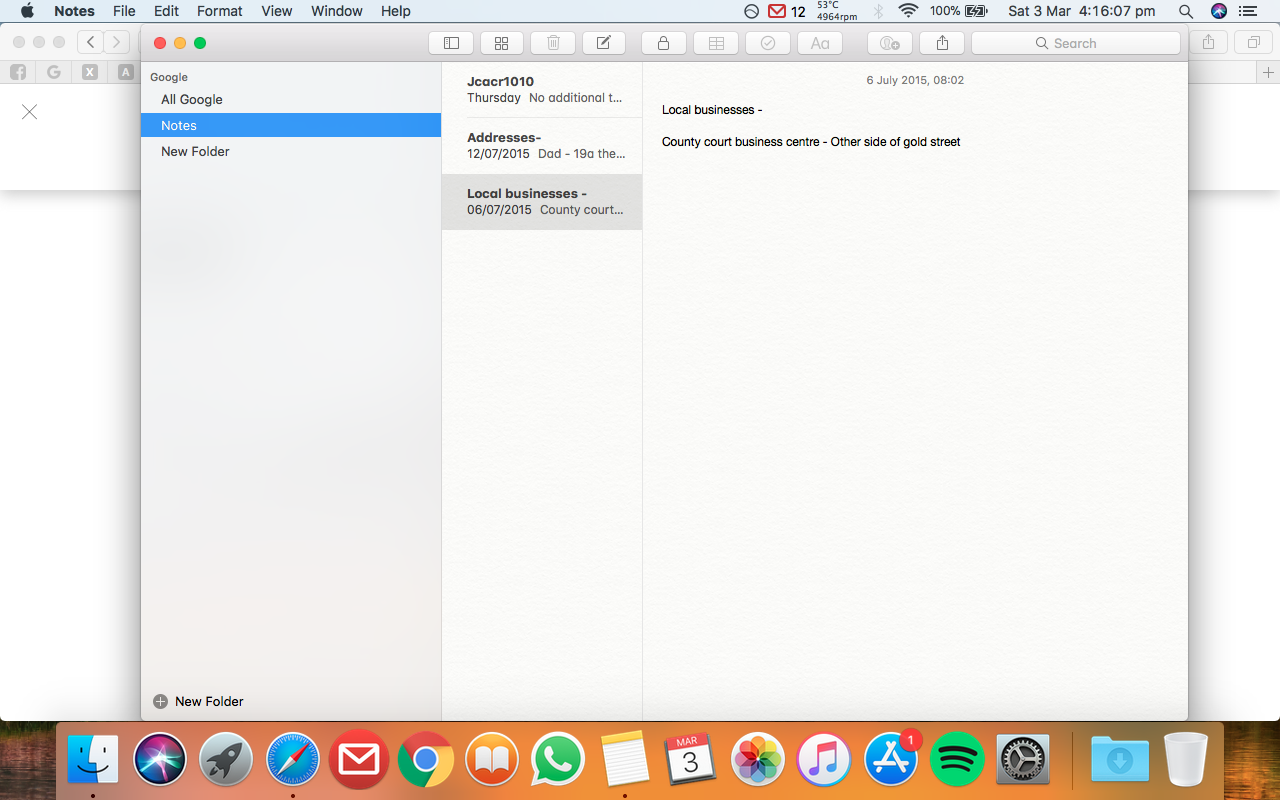Click the County court business centre line
The height and width of the screenshot is (800, 1280).
click(811, 142)
